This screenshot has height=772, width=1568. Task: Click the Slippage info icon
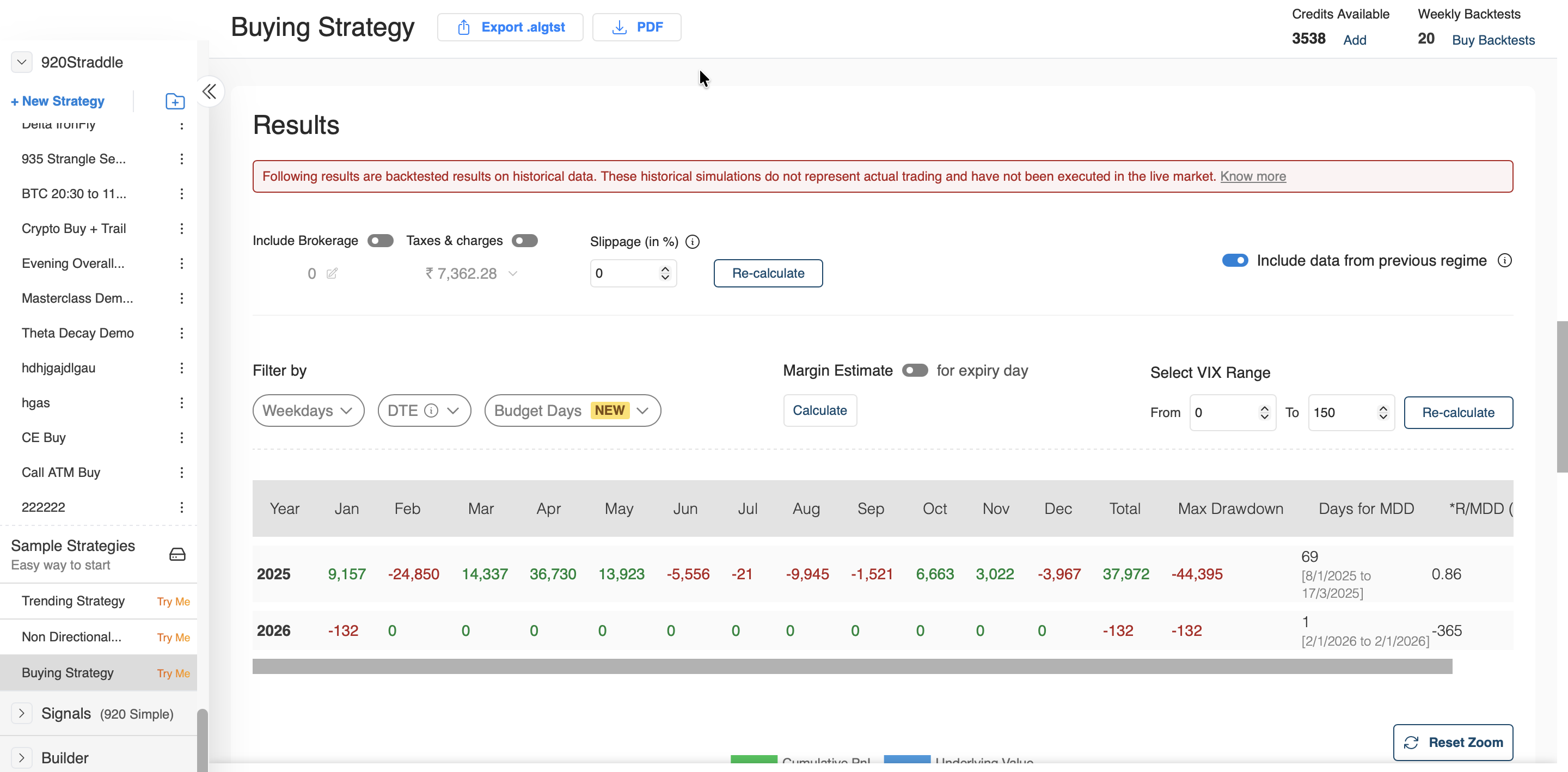point(692,242)
